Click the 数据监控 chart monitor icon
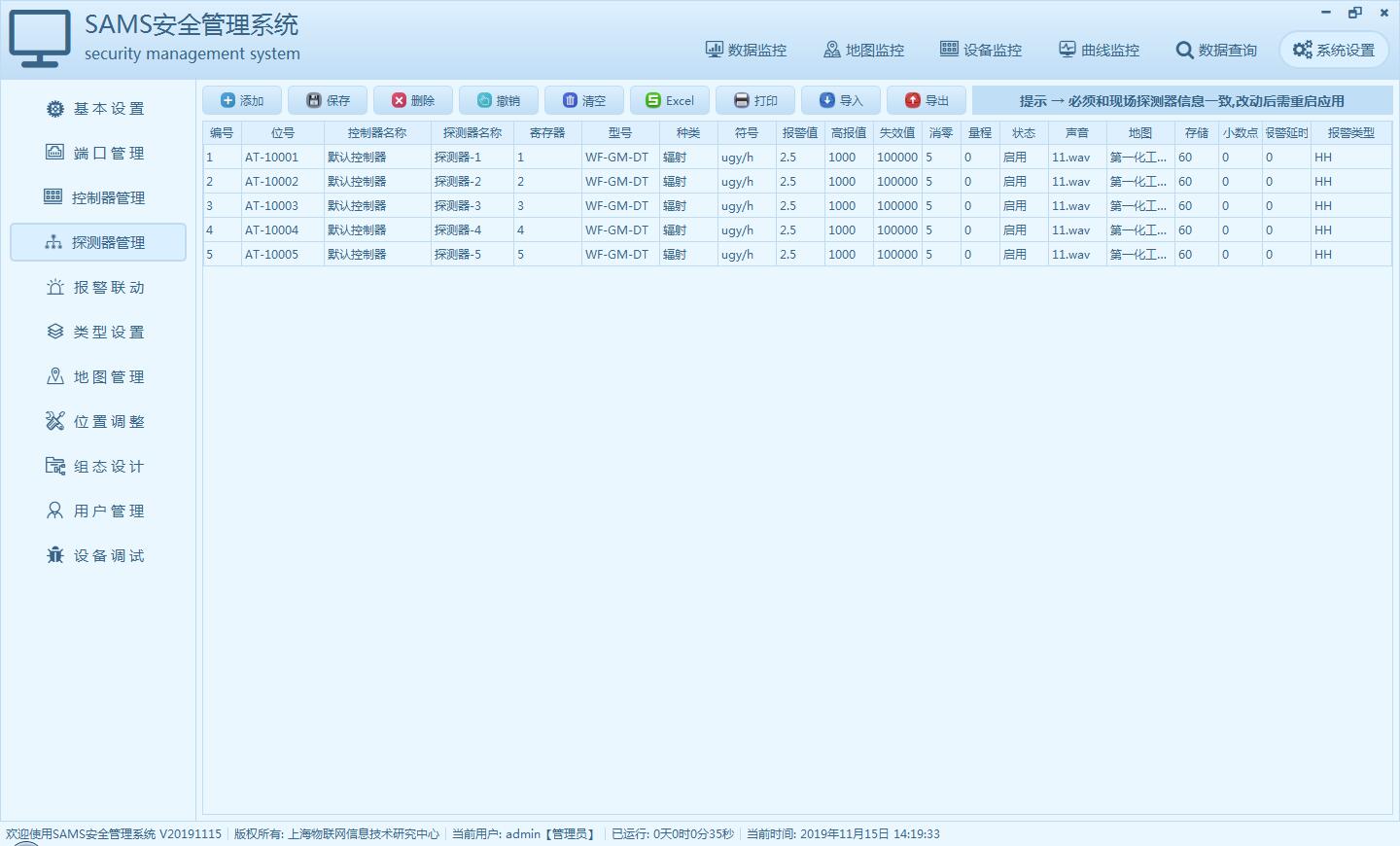This screenshot has height=846, width=1400. pos(715,50)
